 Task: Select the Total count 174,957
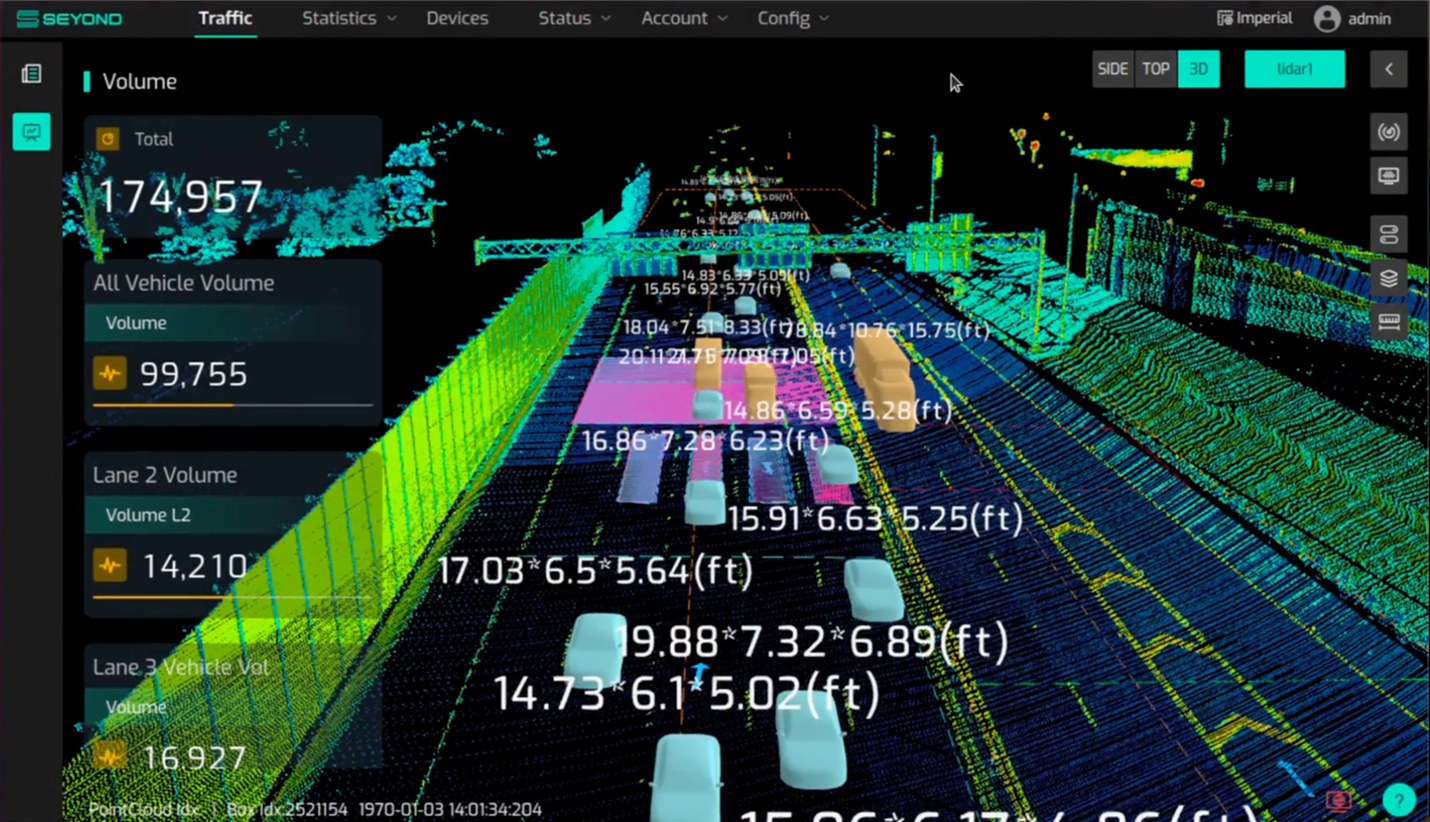(x=181, y=197)
